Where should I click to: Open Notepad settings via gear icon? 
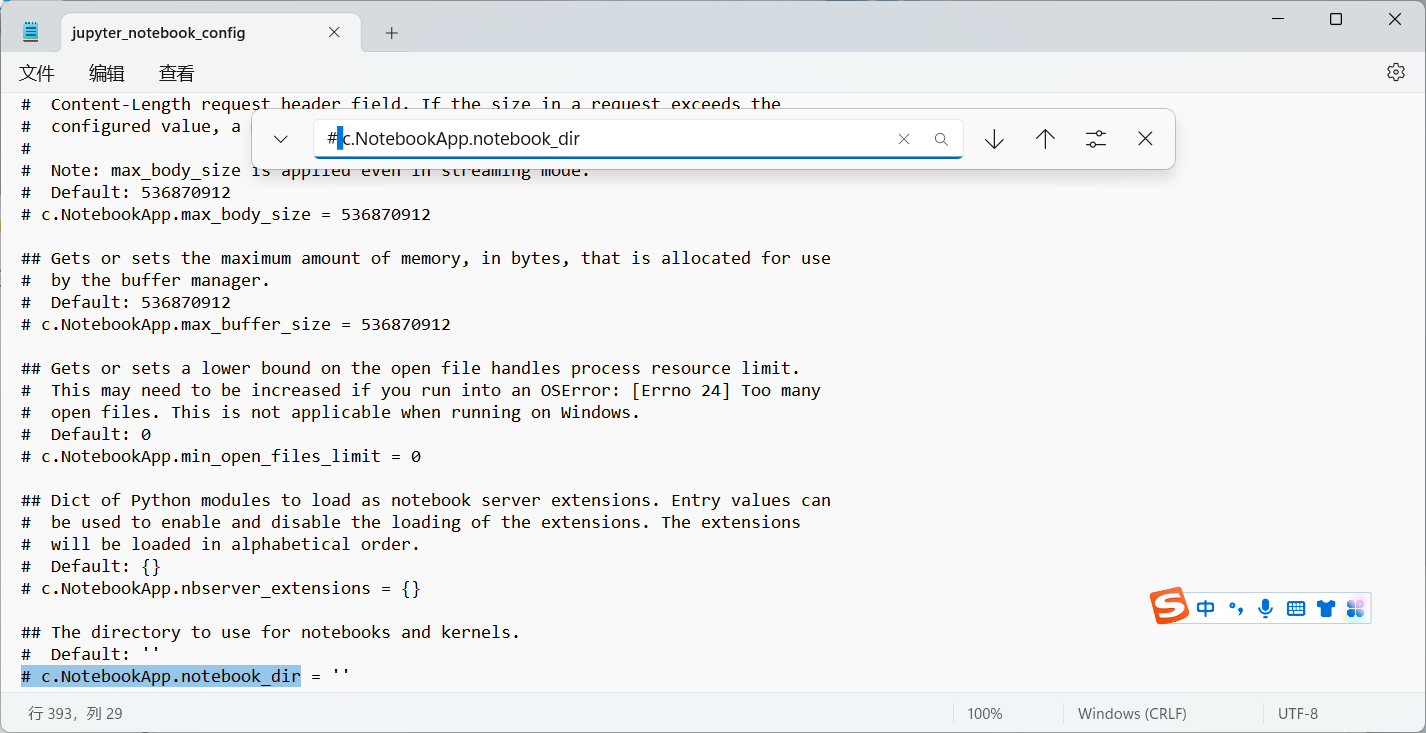pyautogui.click(x=1395, y=71)
